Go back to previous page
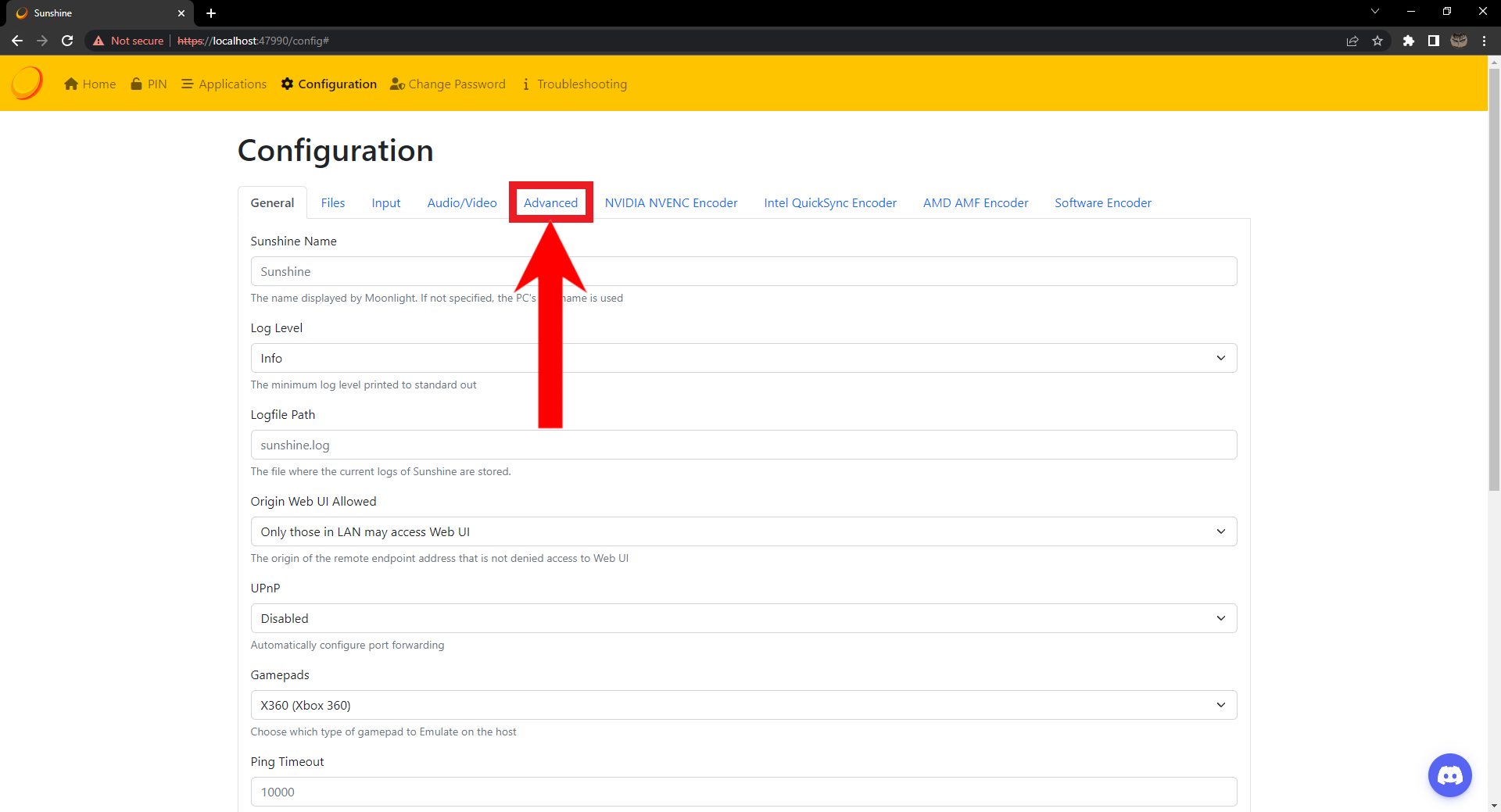This screenshot has height=812, width=1501. pos(17,41)
